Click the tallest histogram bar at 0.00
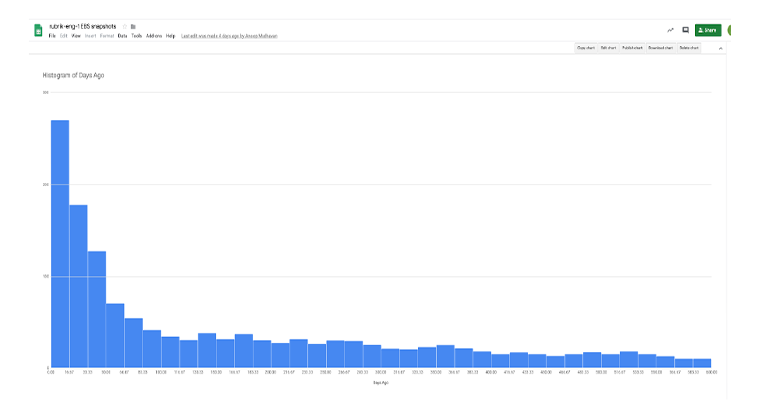Viewport: 780px width, 400px height. [60, 244]
